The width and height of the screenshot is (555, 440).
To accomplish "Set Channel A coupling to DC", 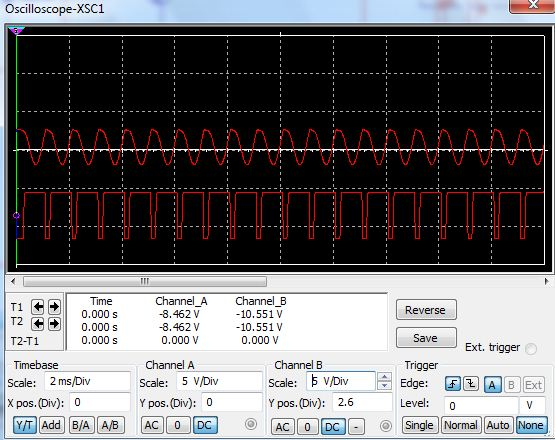I will [205, 425].
